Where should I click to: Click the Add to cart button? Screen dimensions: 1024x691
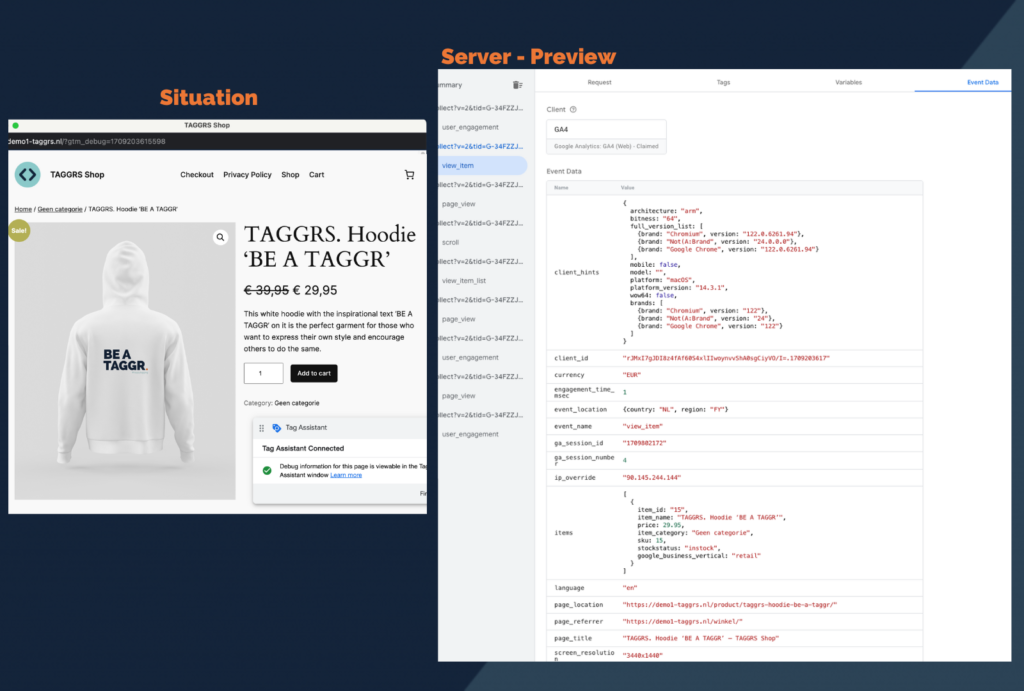click(x=313, y=374)
